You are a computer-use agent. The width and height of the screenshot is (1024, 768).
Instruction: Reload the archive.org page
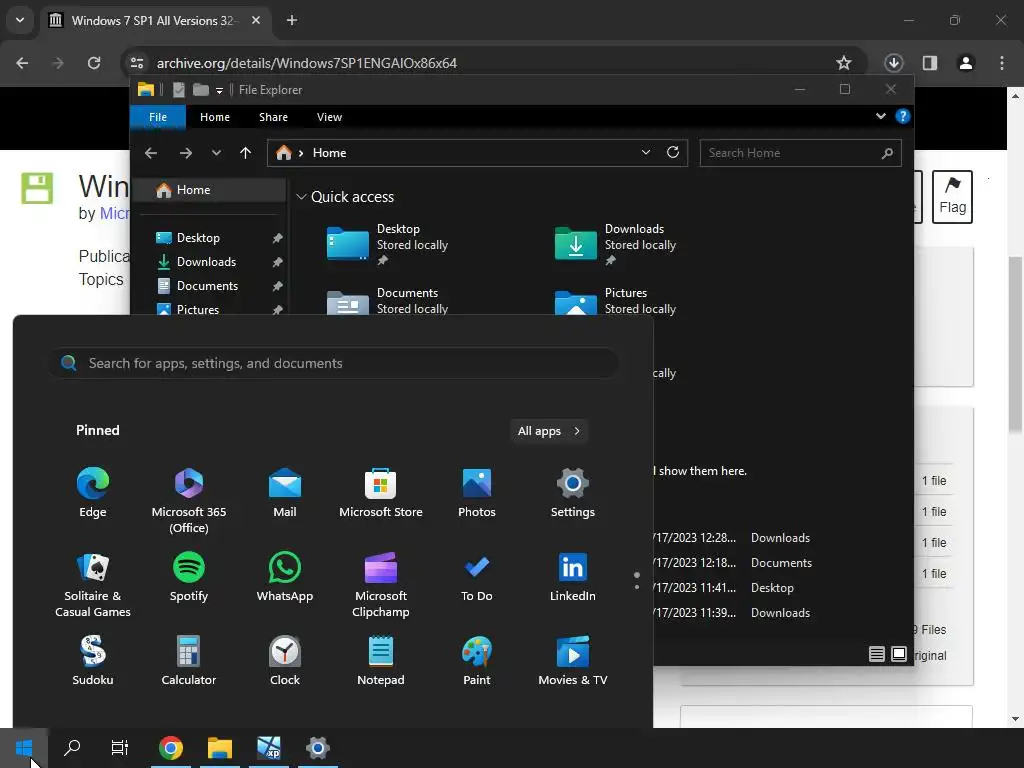(x=94, y=63)
